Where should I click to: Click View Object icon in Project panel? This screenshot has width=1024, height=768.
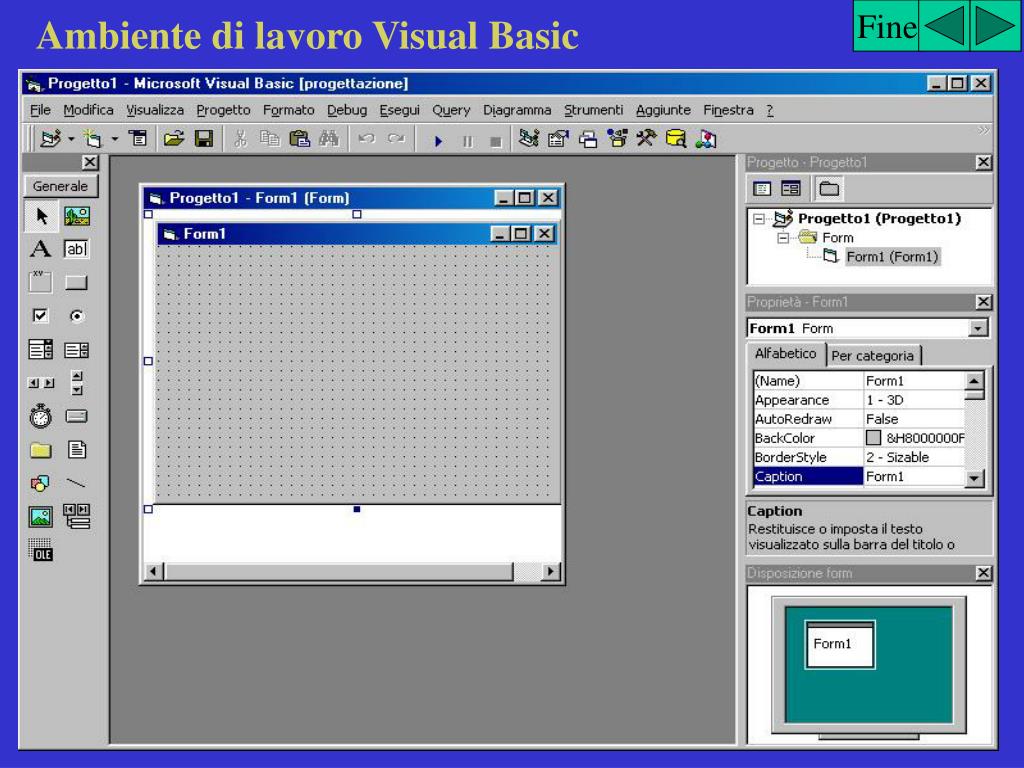coord(791,189)
